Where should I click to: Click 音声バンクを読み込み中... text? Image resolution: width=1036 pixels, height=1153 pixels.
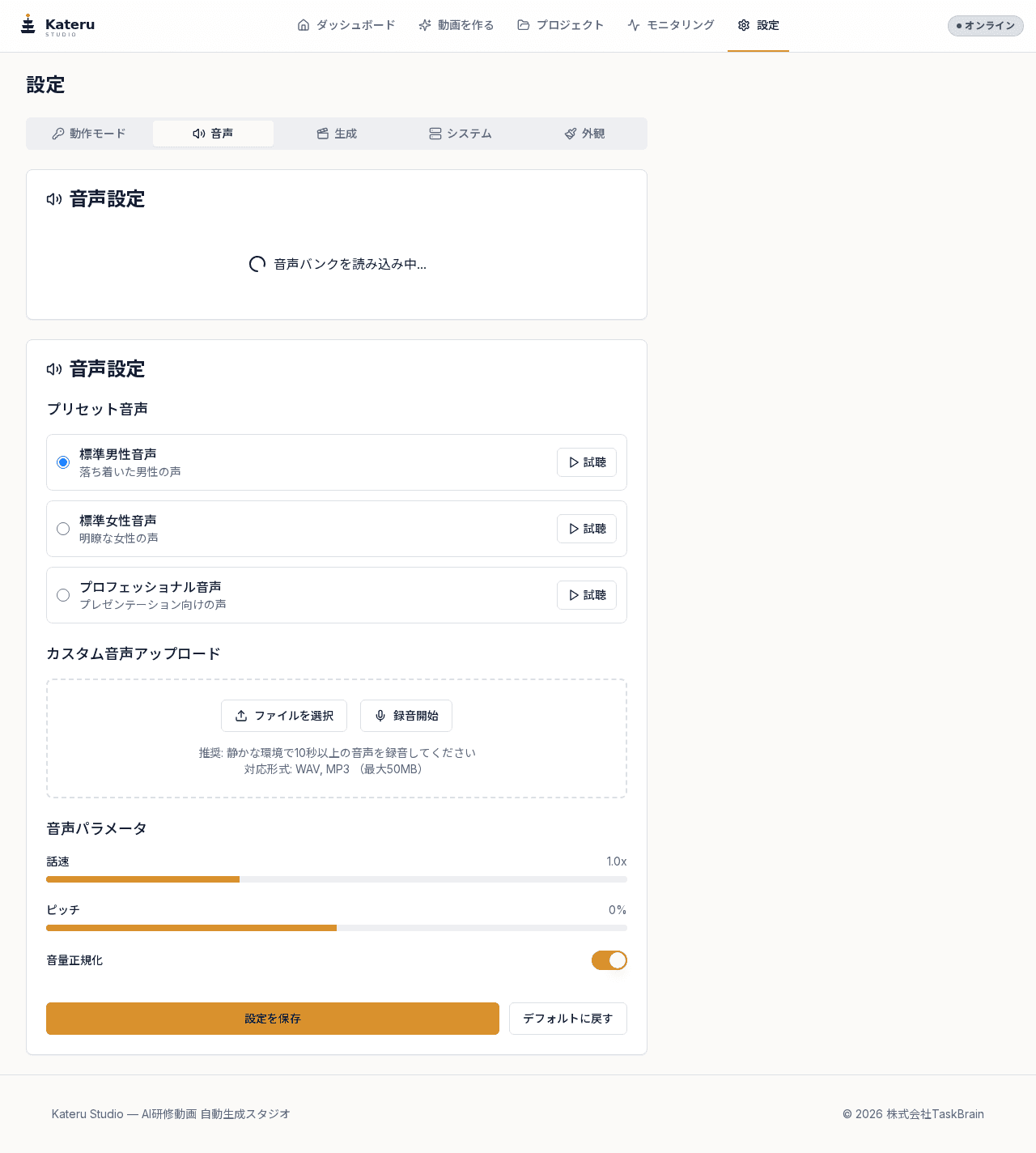(x=350, y=264)
